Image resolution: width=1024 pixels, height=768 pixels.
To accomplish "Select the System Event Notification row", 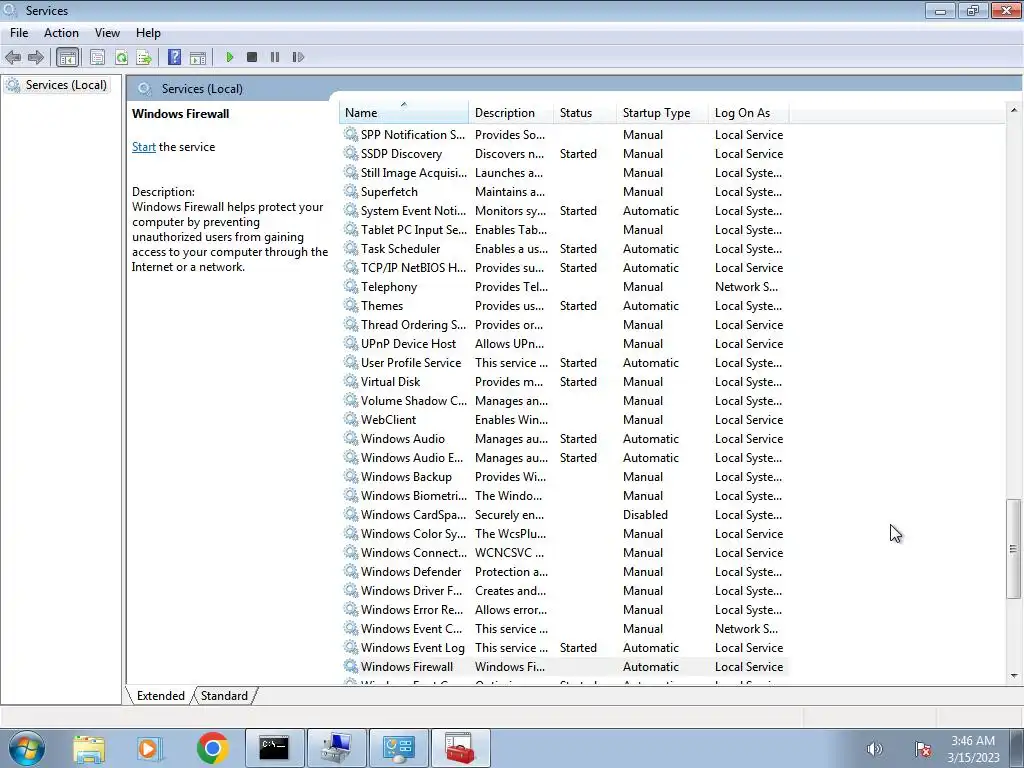I will point(564,211).
